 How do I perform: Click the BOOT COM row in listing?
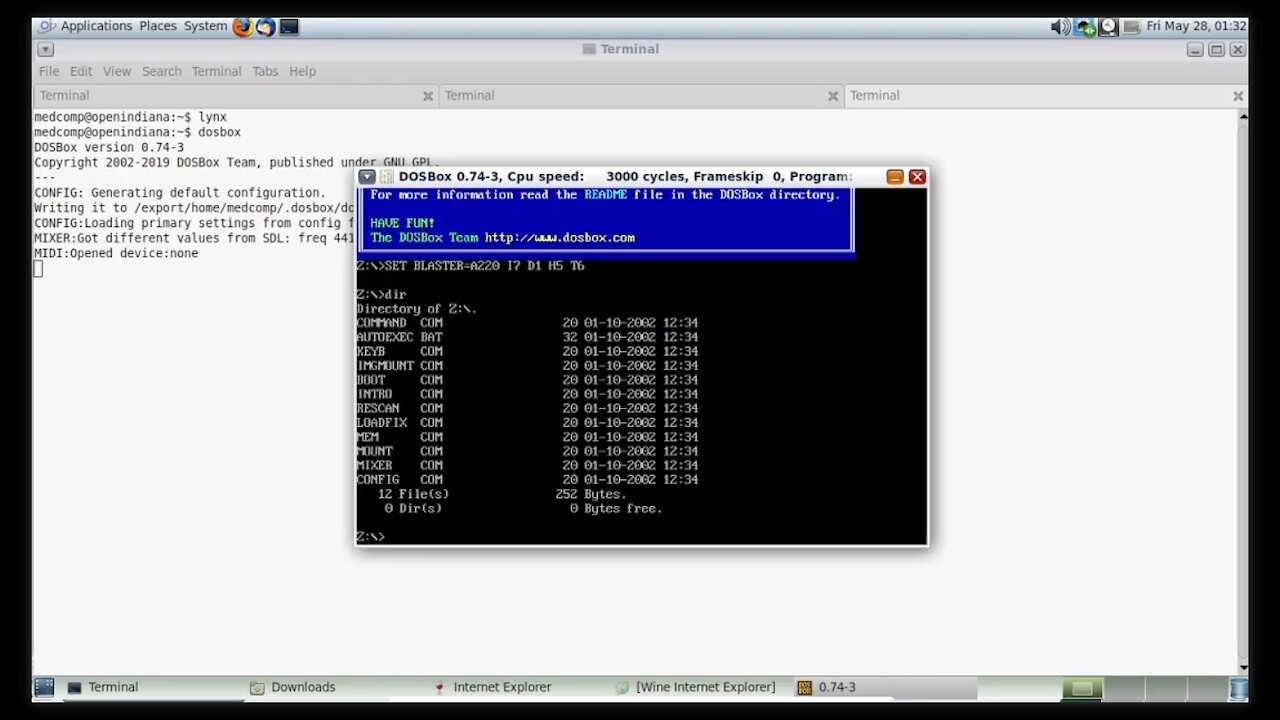pos(527,380)
